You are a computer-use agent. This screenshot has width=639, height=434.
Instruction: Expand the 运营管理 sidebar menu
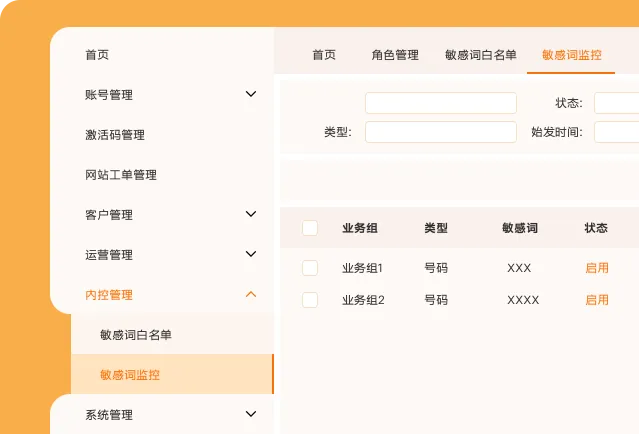click(x=251, y=254)
